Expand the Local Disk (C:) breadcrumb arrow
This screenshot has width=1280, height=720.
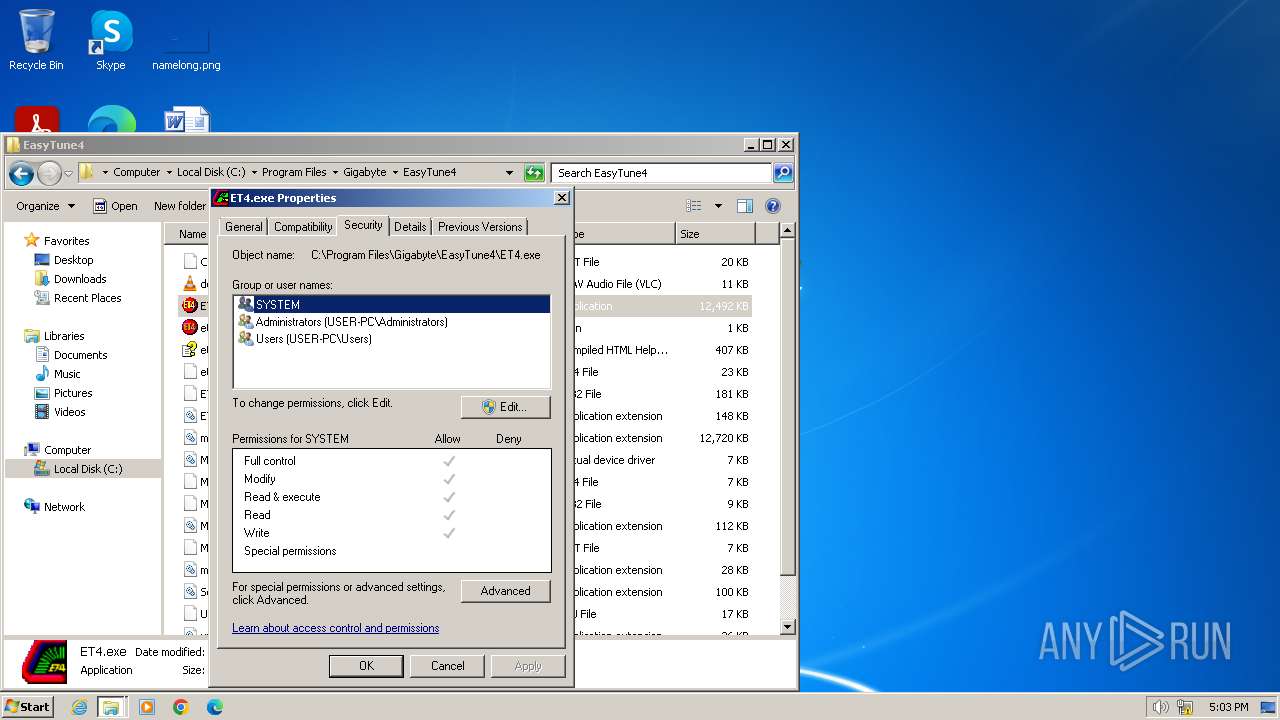point(254,173)
